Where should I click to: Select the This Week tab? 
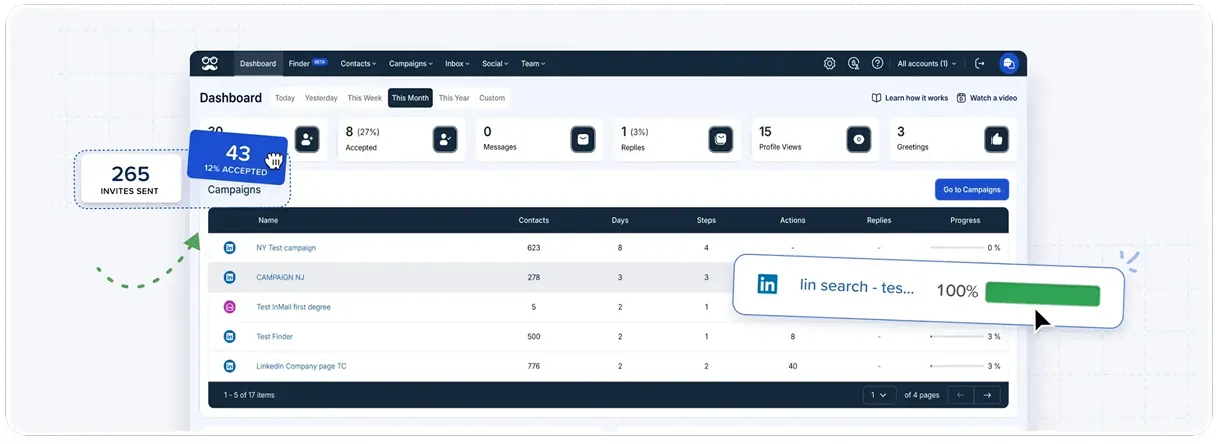click(365, 98)
